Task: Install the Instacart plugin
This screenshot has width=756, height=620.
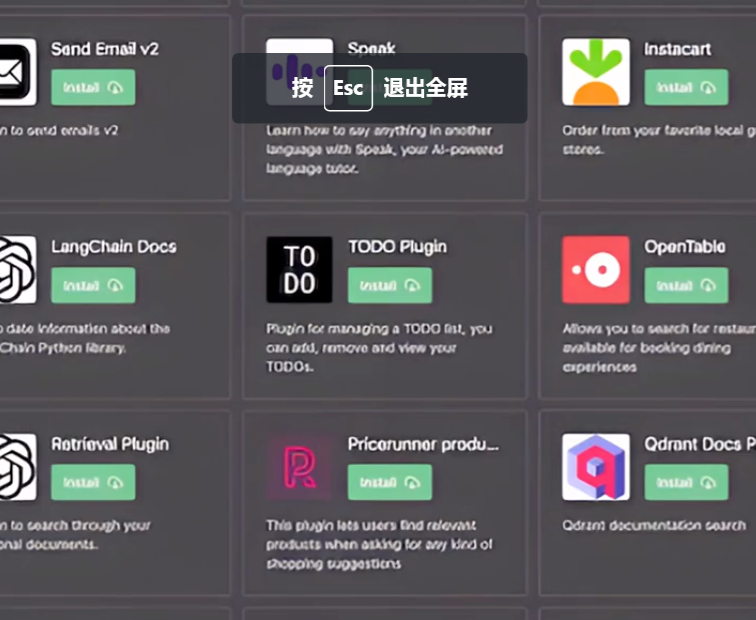Action: (x=686, y=87)
